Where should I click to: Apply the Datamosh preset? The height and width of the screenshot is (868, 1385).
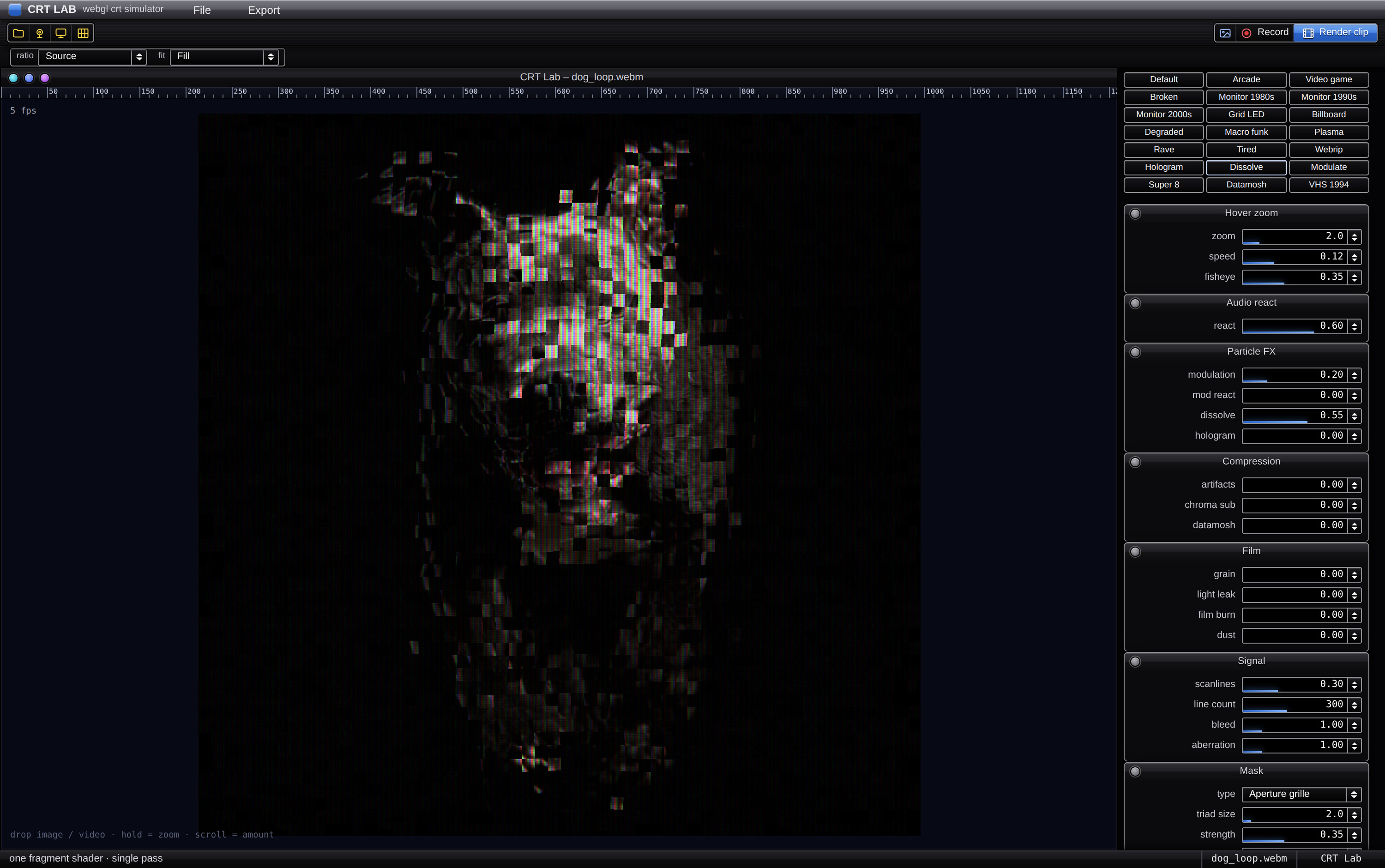[x=1246, y=184]
